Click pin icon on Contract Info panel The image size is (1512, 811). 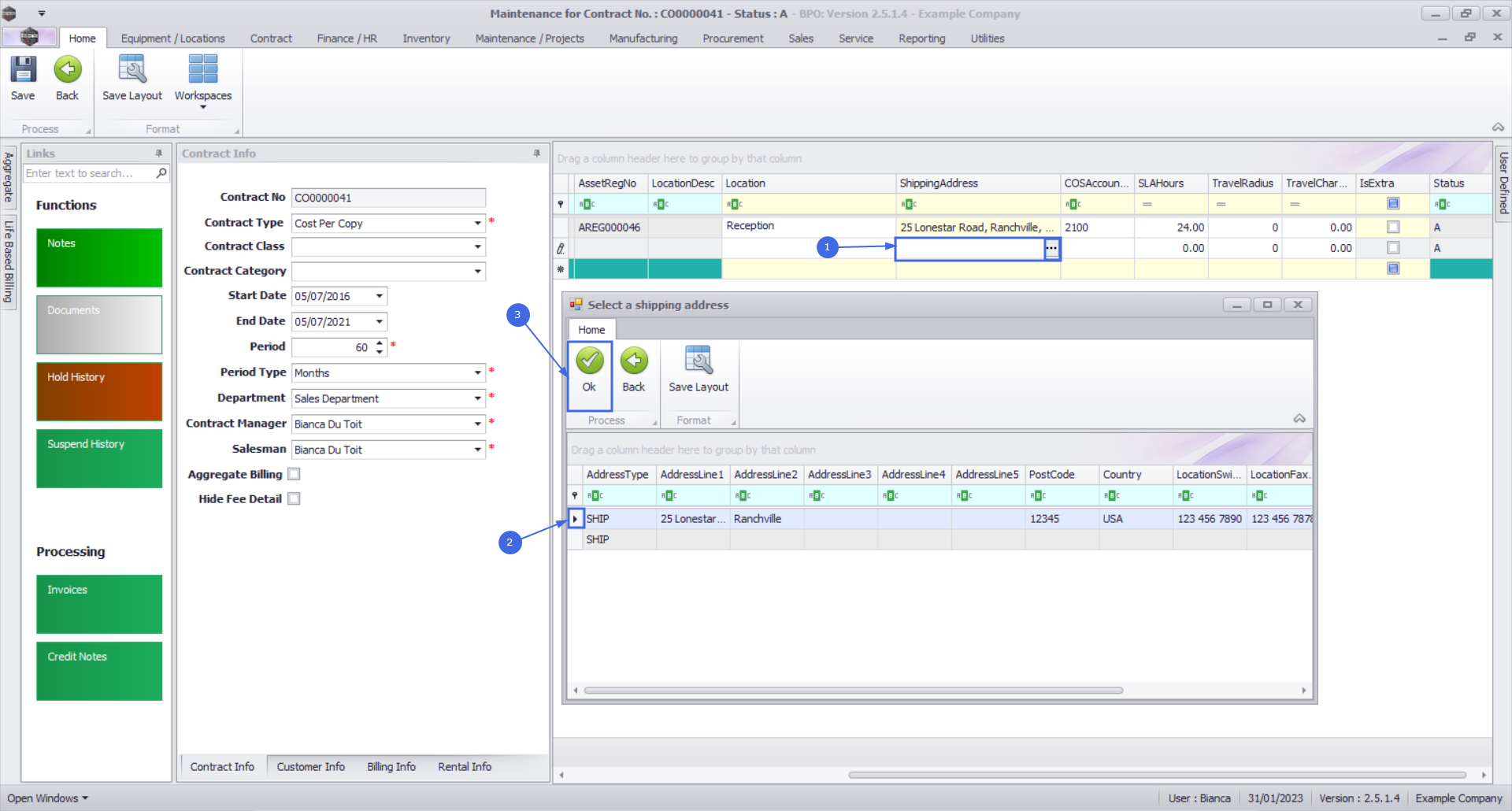[537, 154]
